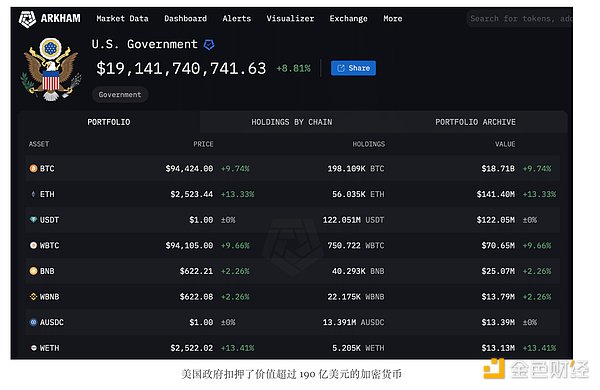Click the ETH price $2,523.44
This screenshot has width=600, height=390.
tap(192, 194)
